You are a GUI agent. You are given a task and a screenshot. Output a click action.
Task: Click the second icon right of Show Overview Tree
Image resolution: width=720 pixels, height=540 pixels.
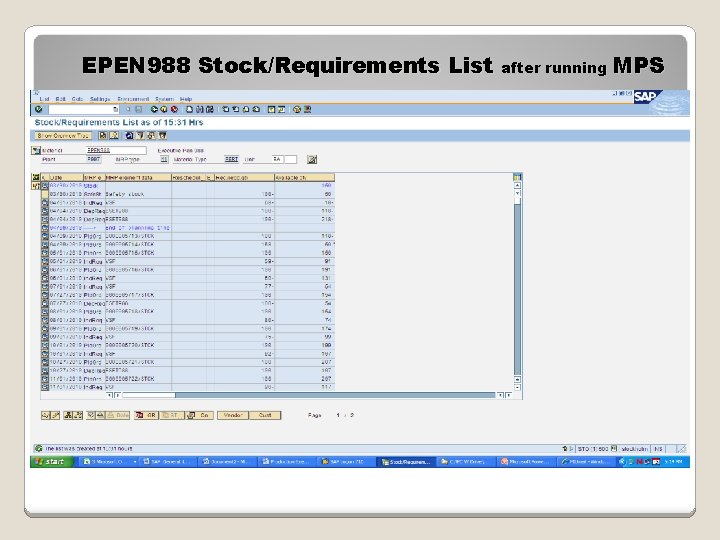click(114, 135)
